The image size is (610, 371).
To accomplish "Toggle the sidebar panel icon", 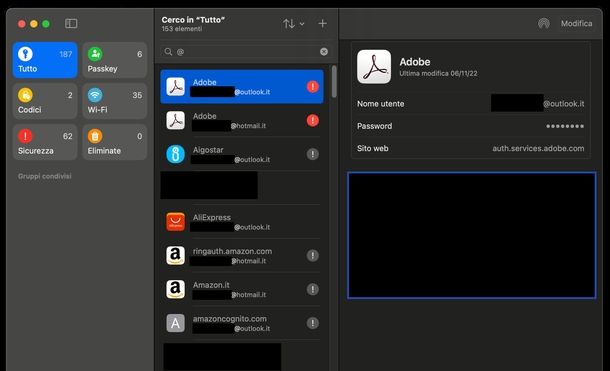I will tap(71, 24).
